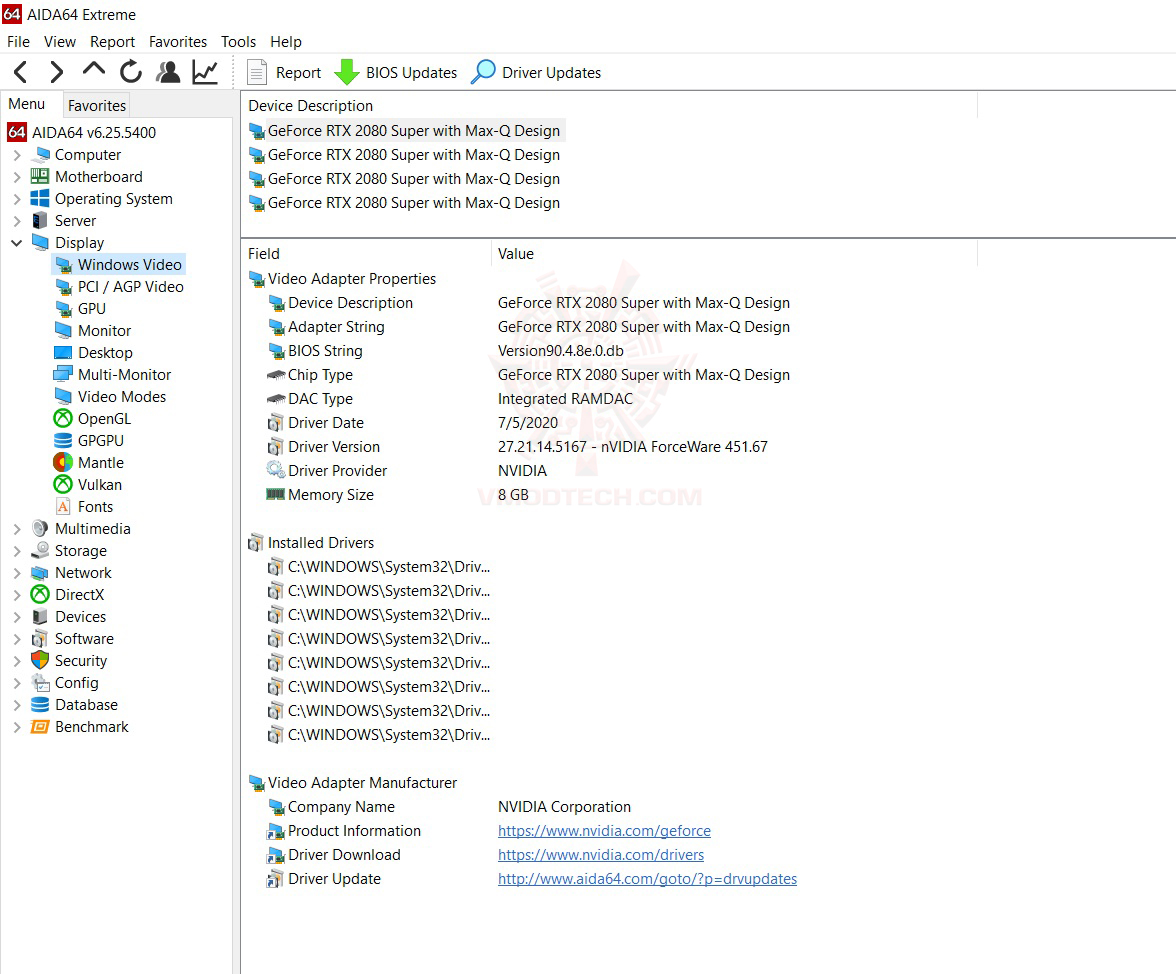This screenshot has height=974, width=1176.
Task: Open the Help menu
Action: (286, 42)
